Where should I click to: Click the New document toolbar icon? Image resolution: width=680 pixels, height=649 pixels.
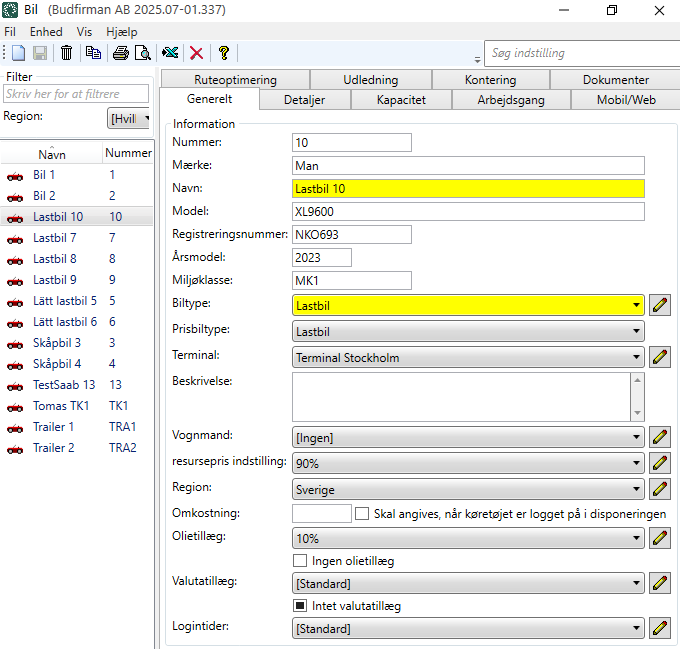tap(18, 53)
